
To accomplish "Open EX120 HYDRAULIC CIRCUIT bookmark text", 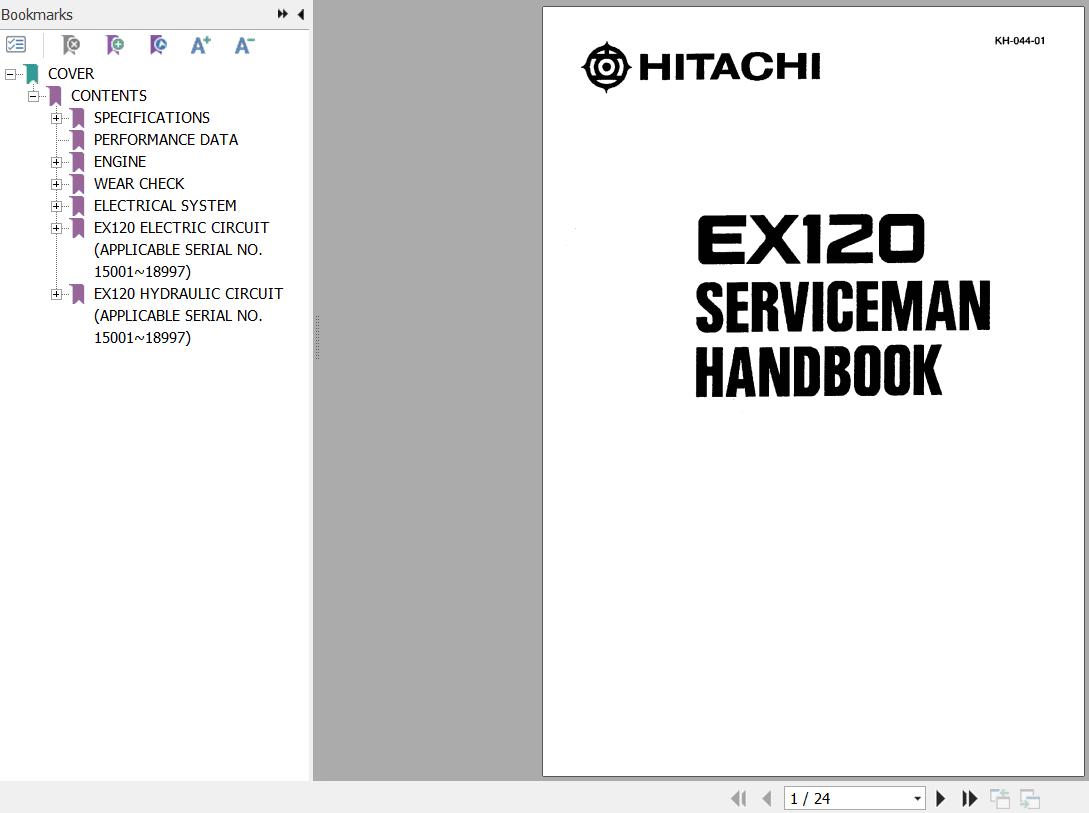I will point(188,315).
